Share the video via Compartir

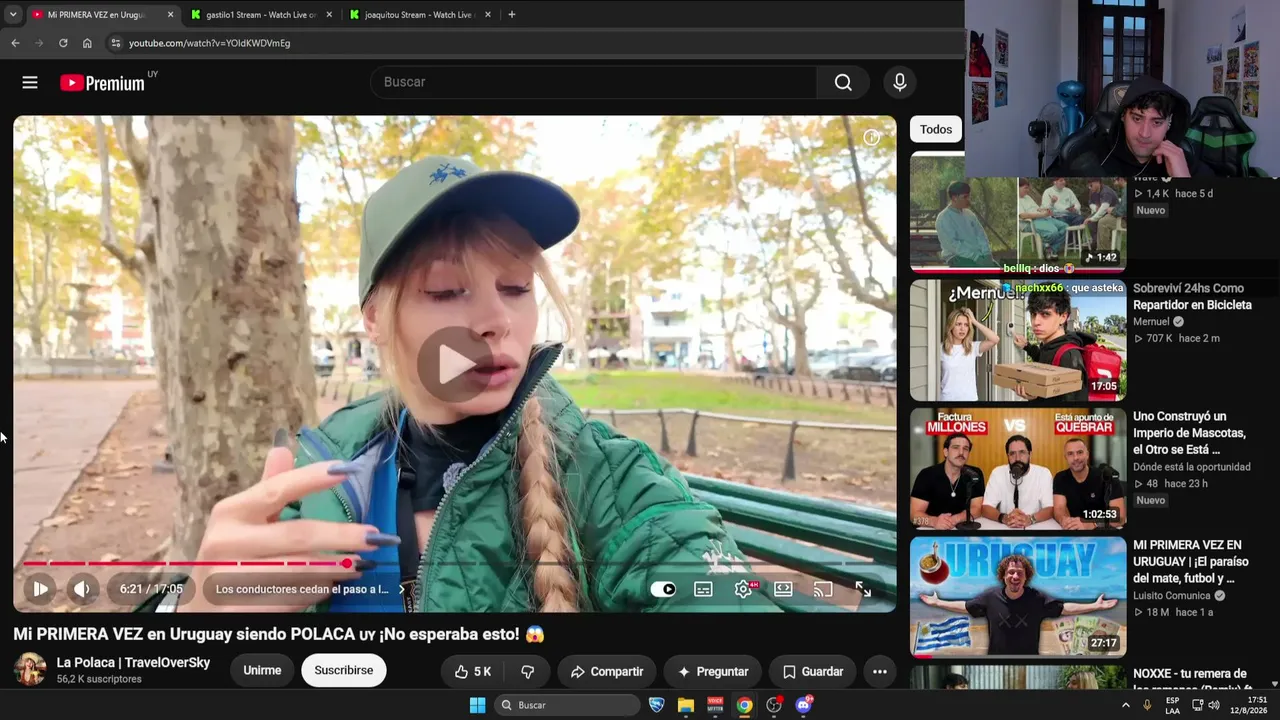pos(606,671)
